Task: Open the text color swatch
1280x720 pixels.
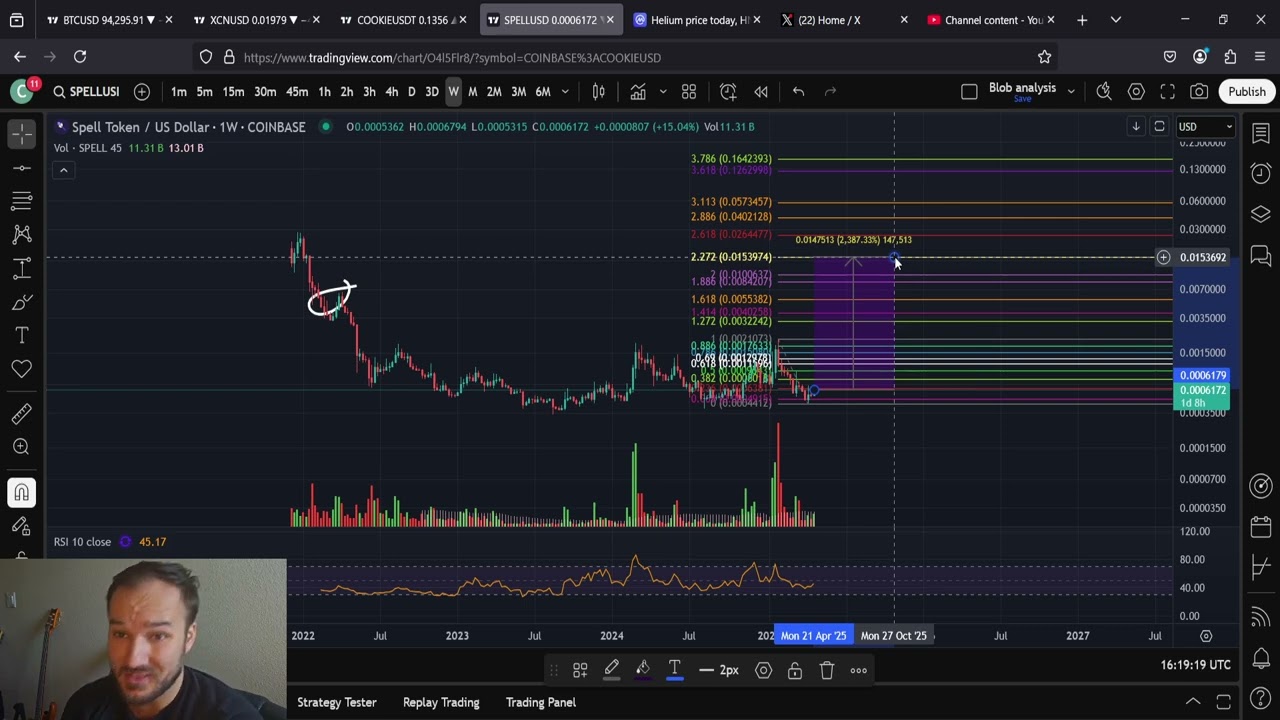Action: click(675, 670)
